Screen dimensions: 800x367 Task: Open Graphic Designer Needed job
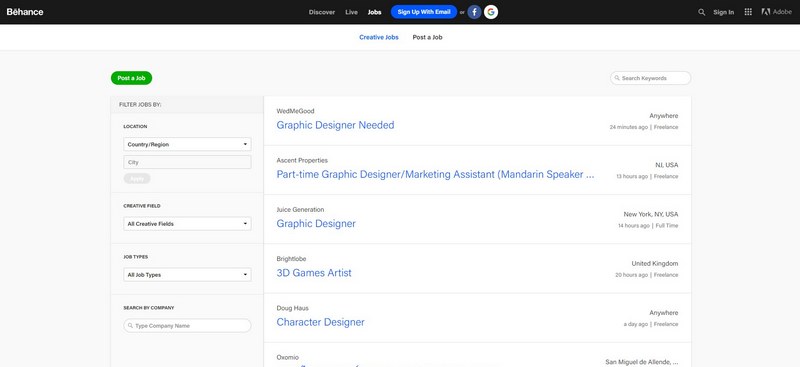[335, 125]
